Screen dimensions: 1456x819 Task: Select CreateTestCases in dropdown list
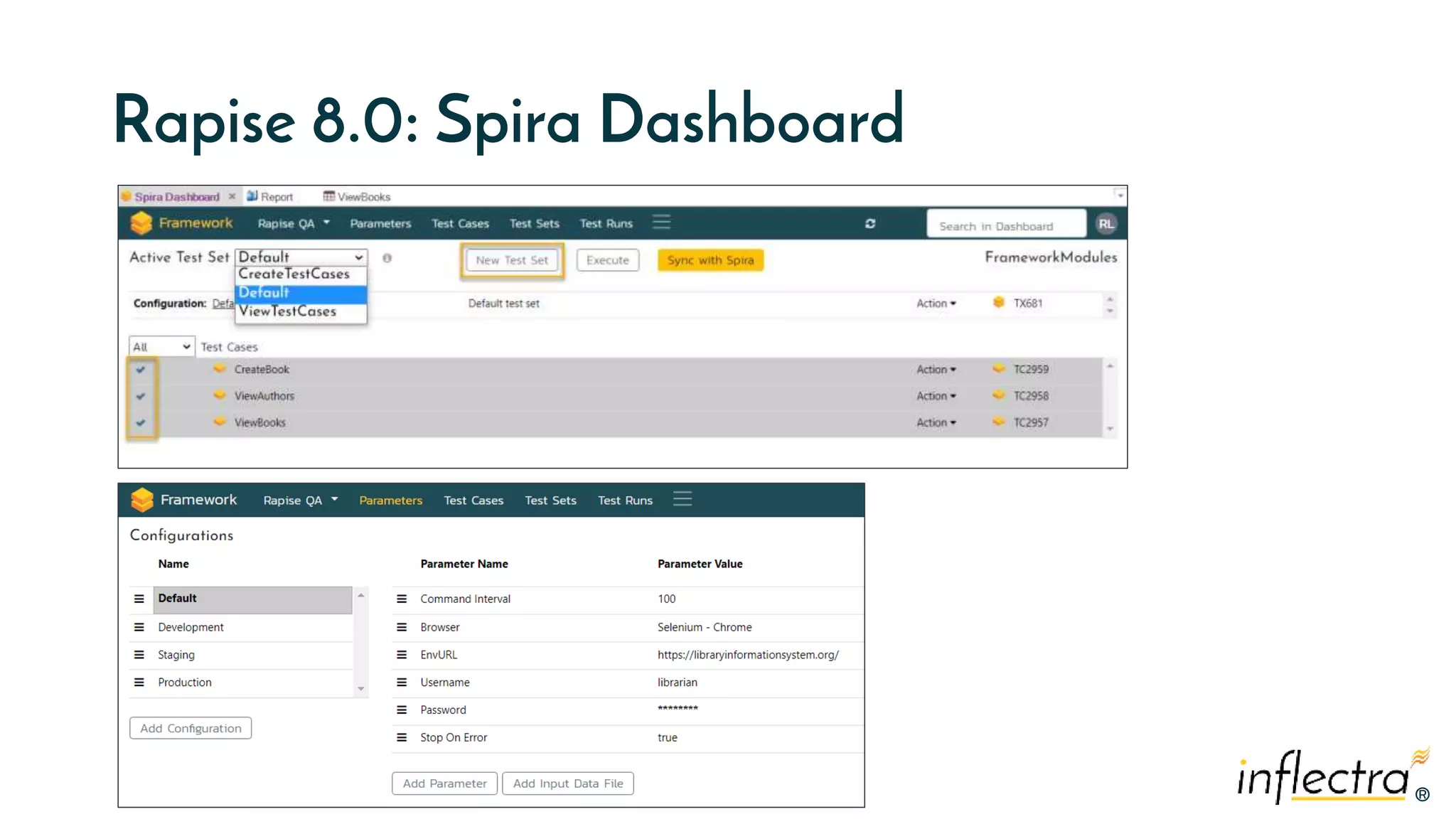click(x=301, y=274)
